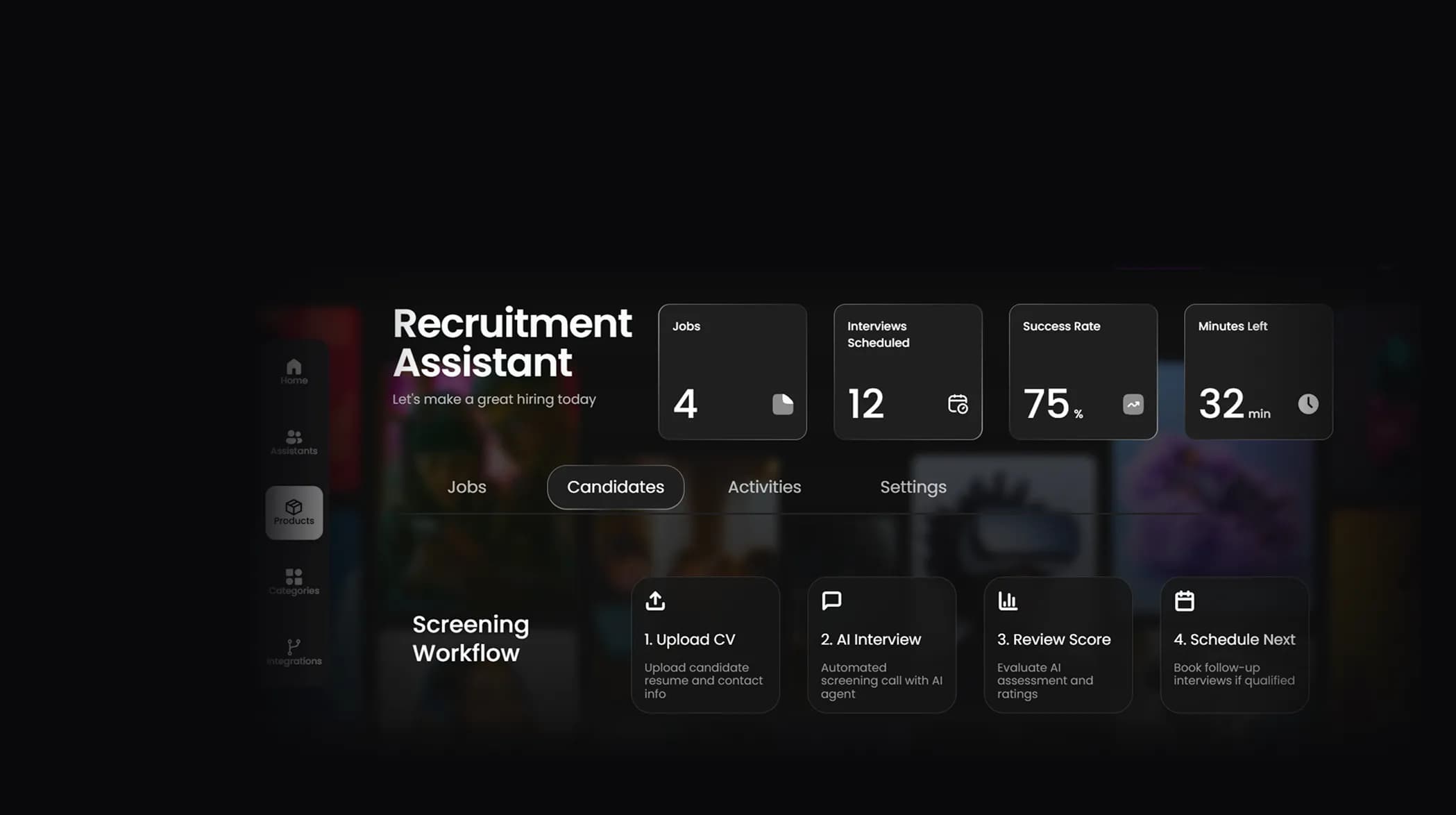Viewport: 1456px width, 815px height.
Task: Click the trend chart icon in Success Rate card
Action: point(1133,404)
